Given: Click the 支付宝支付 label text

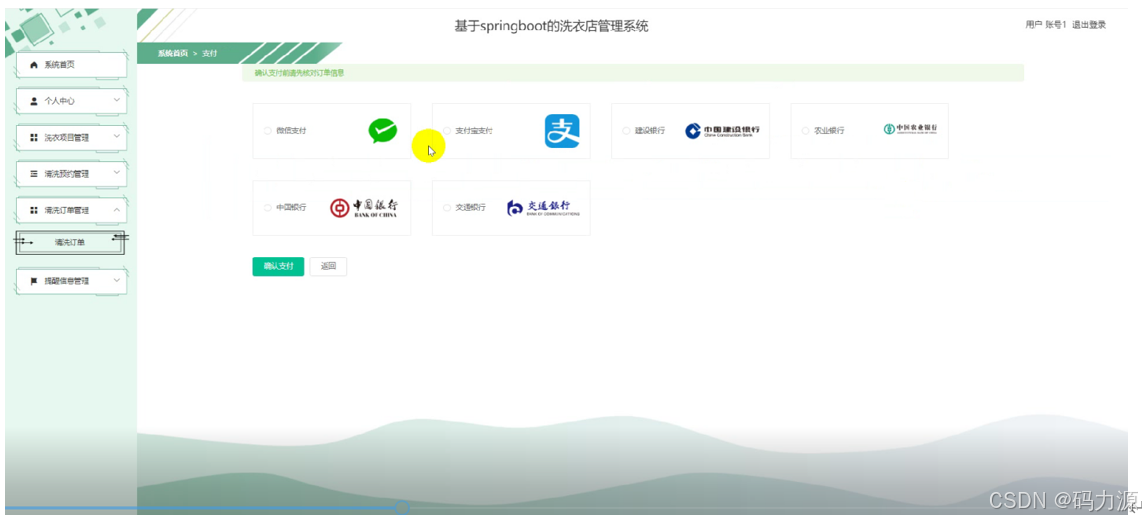Looking at the screenshot, I should [x=474, y=131].
